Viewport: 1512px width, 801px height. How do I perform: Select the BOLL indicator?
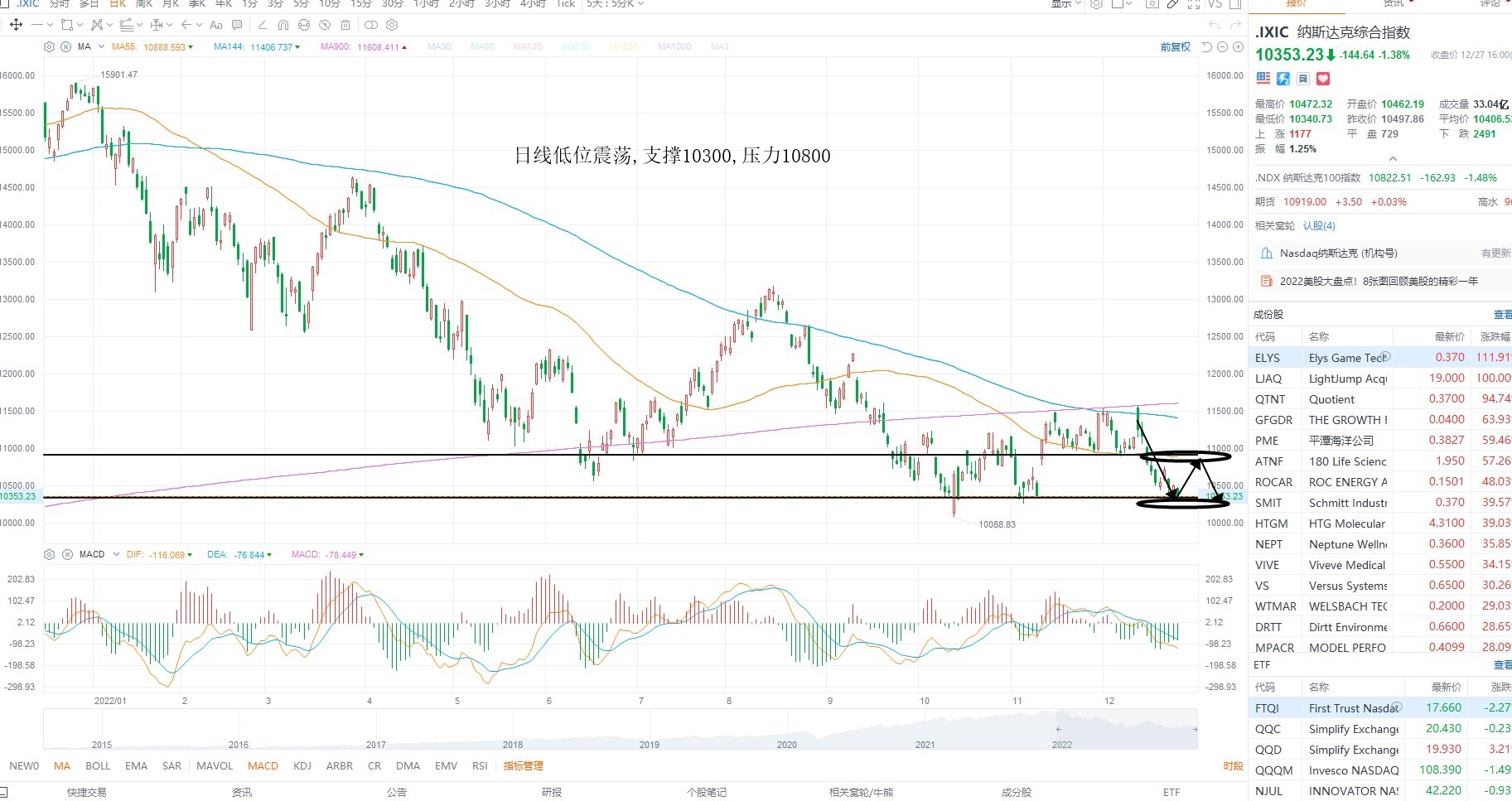point(98,766)
